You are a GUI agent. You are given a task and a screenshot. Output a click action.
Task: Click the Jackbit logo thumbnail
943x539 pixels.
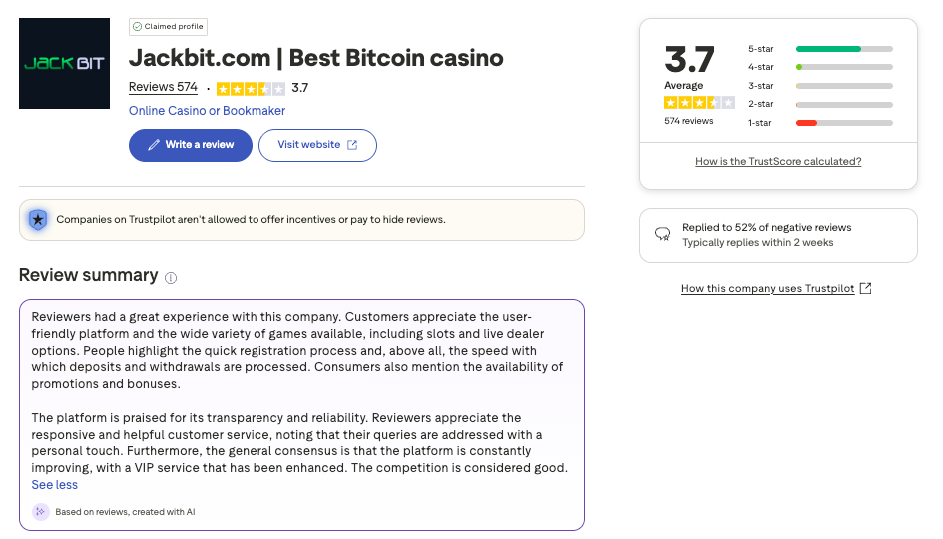(x=64, y=64)
